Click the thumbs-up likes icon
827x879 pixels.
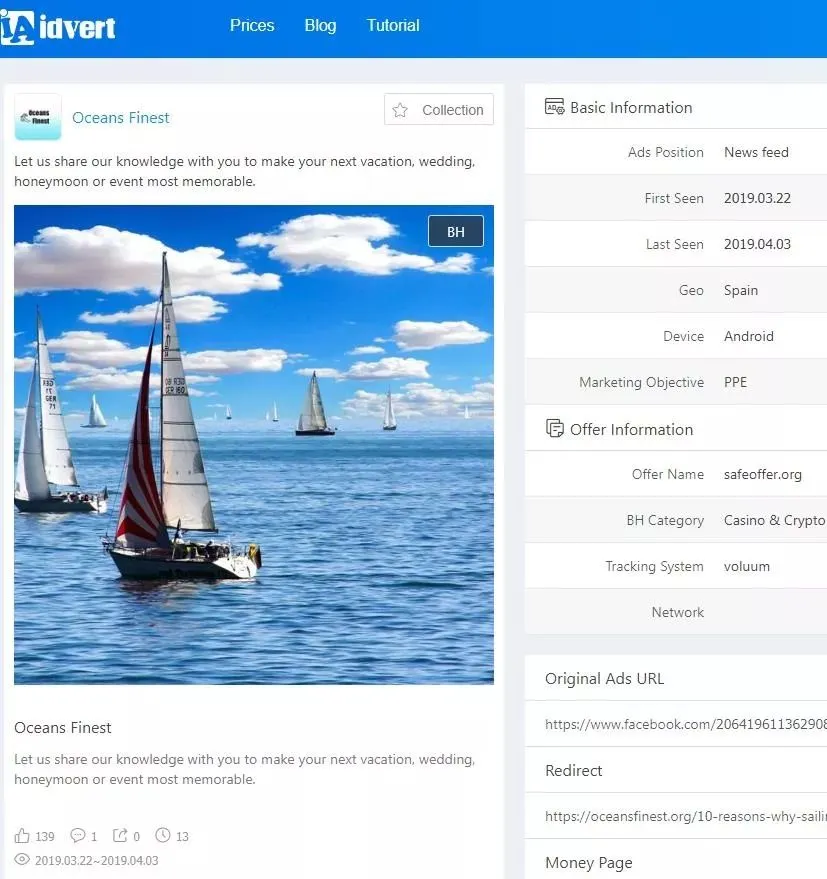(x=22, y=836)
